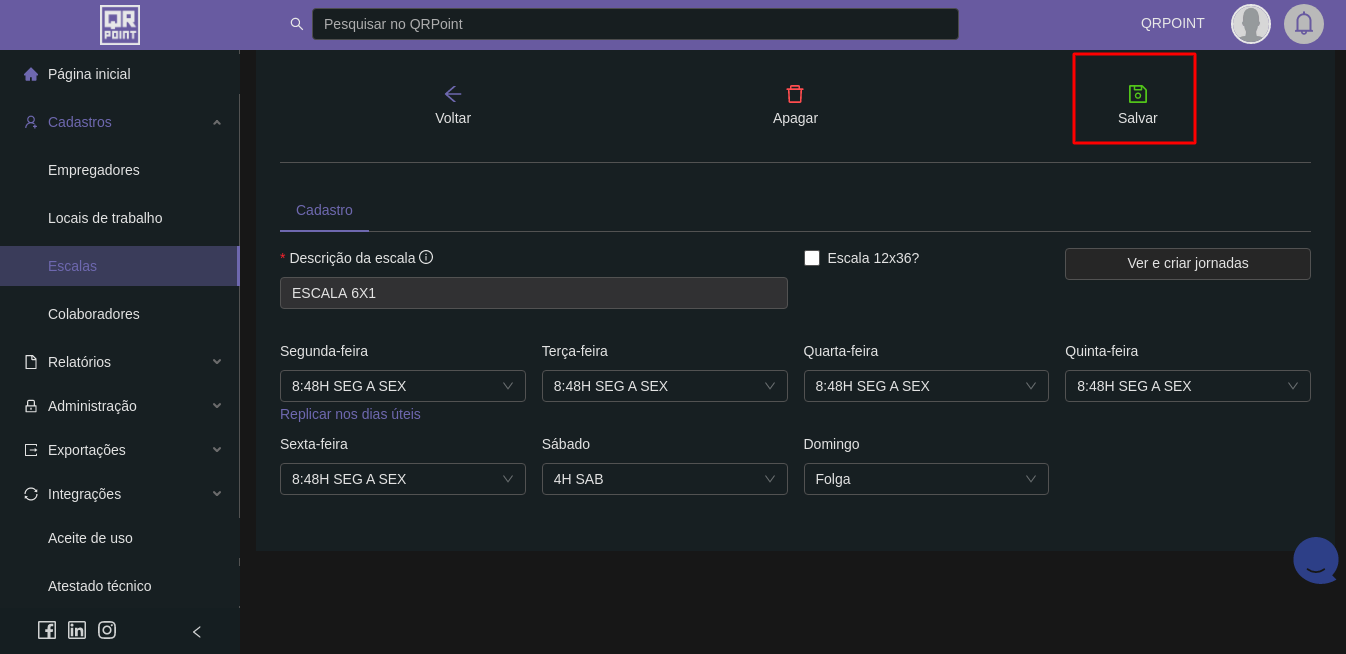Expand the Relatórios menu
This screenshot has height=654, width=1346.
tap(120, 362)
